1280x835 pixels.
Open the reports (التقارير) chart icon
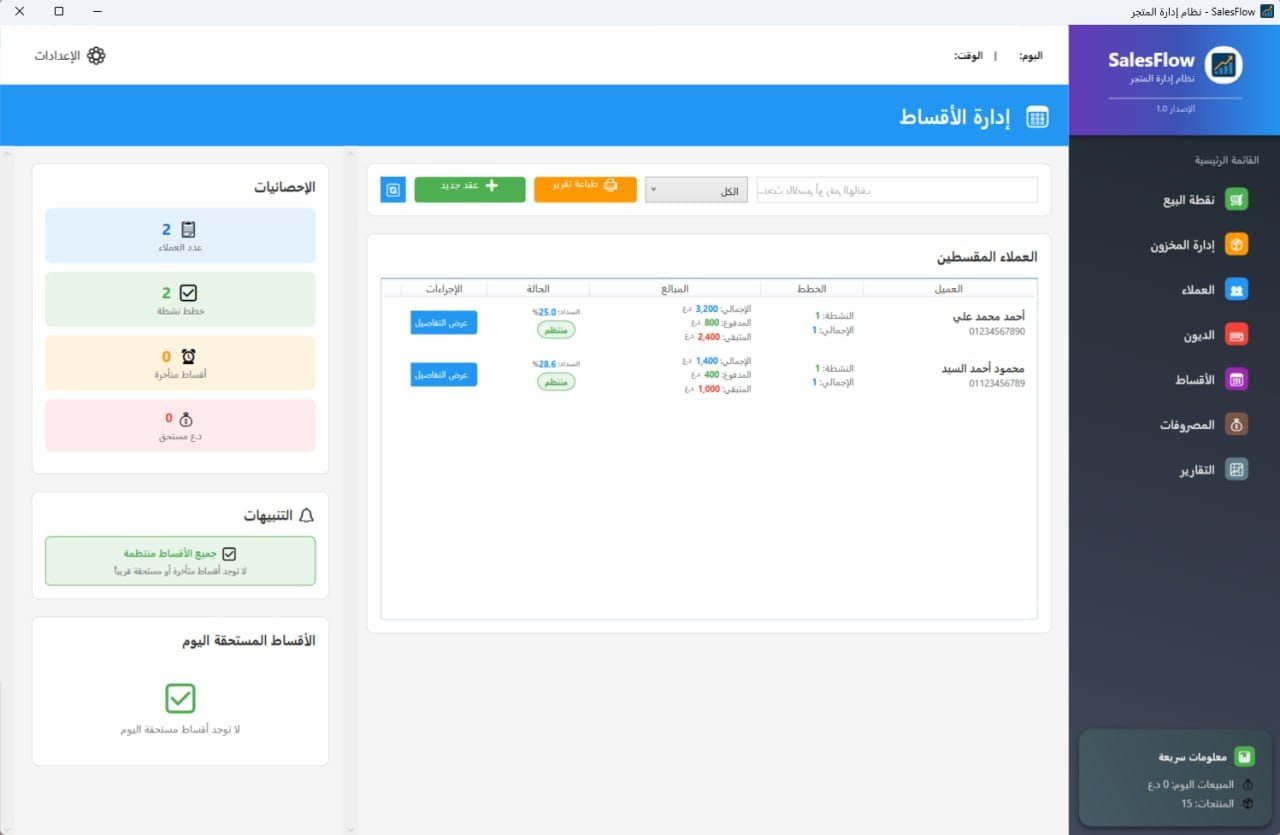[1237, 470]
